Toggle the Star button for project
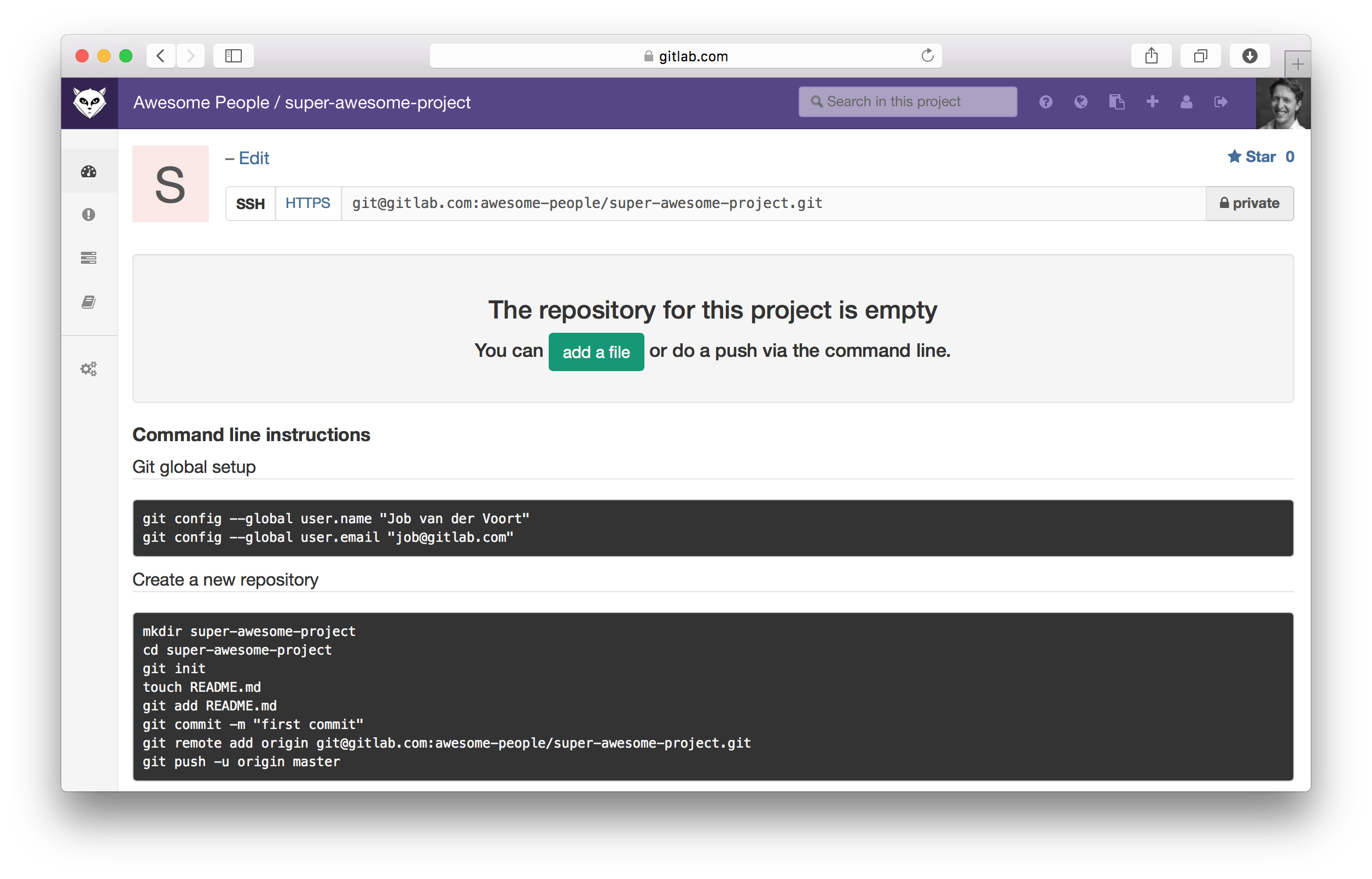The height and width of the screenshot is (879, 1372). click(1252, 157)
